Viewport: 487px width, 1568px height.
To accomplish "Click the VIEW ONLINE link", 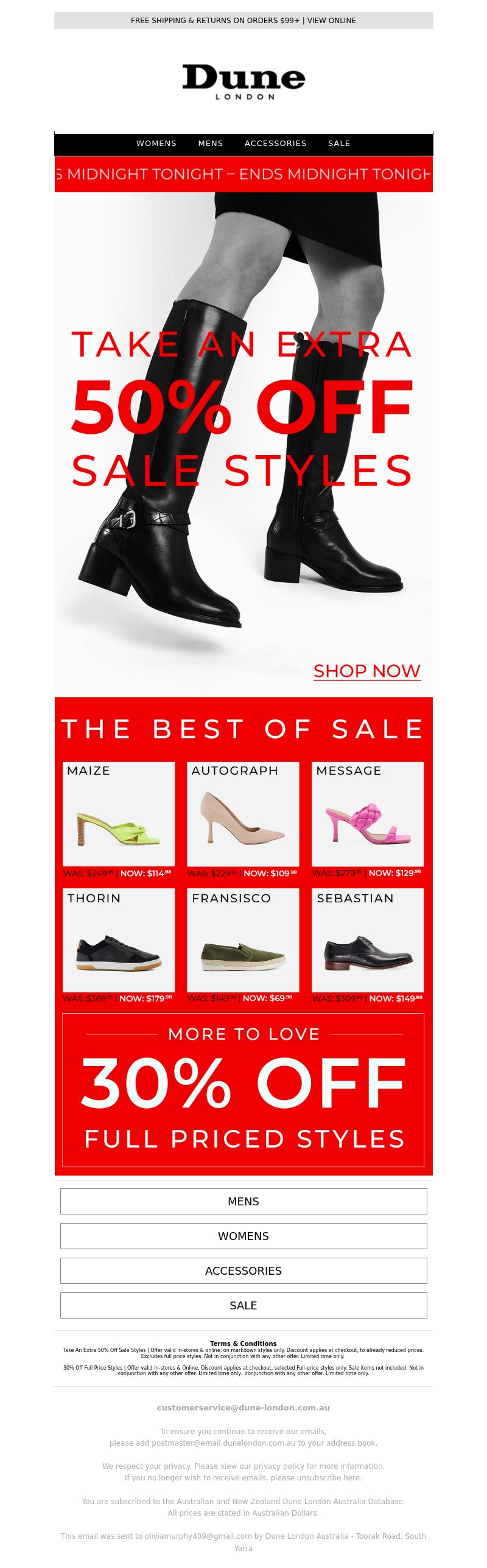I will click(332, 21).
